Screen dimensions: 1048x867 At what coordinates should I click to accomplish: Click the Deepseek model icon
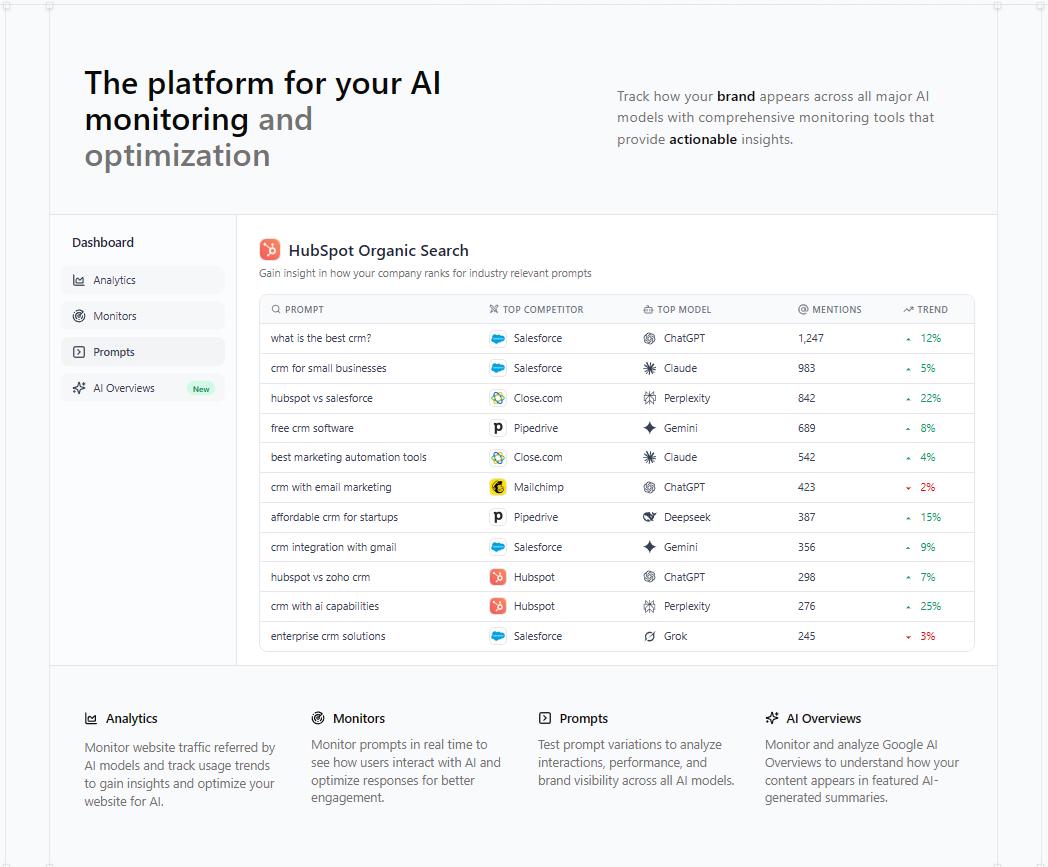(x=649, y=517)
